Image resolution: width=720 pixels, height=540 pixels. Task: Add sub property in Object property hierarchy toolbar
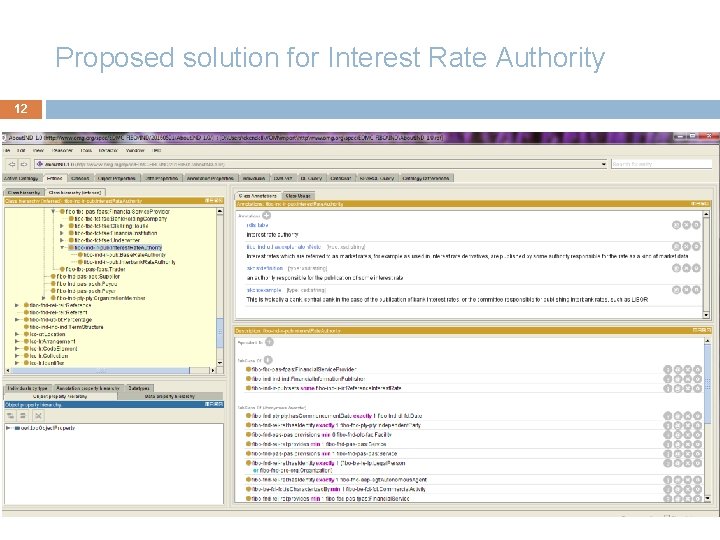coord(11,416)
